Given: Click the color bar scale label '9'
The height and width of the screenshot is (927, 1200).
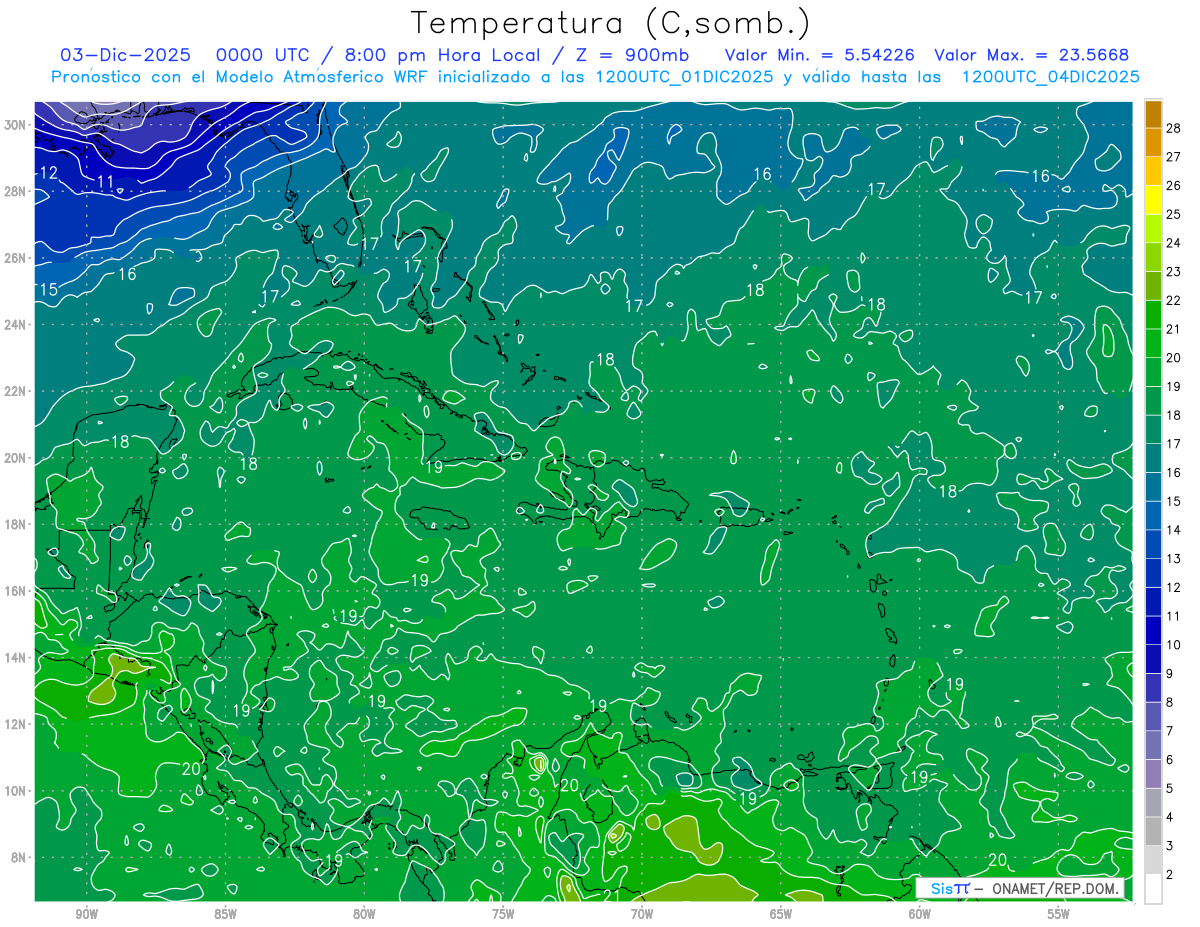Looking at the screenshot, I should 1170,674.
